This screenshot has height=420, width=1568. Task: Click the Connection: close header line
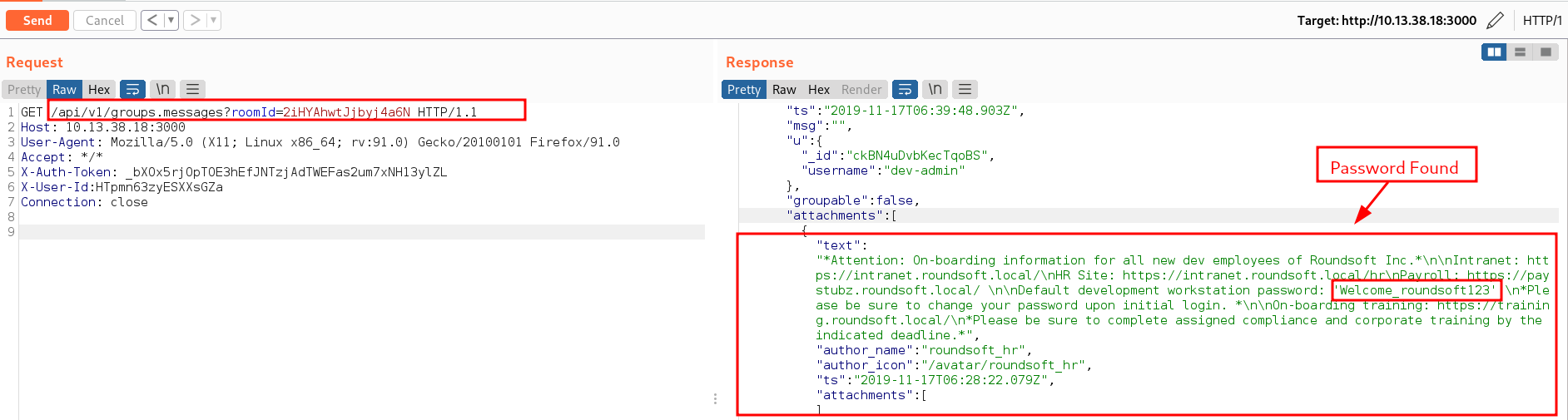84,202
